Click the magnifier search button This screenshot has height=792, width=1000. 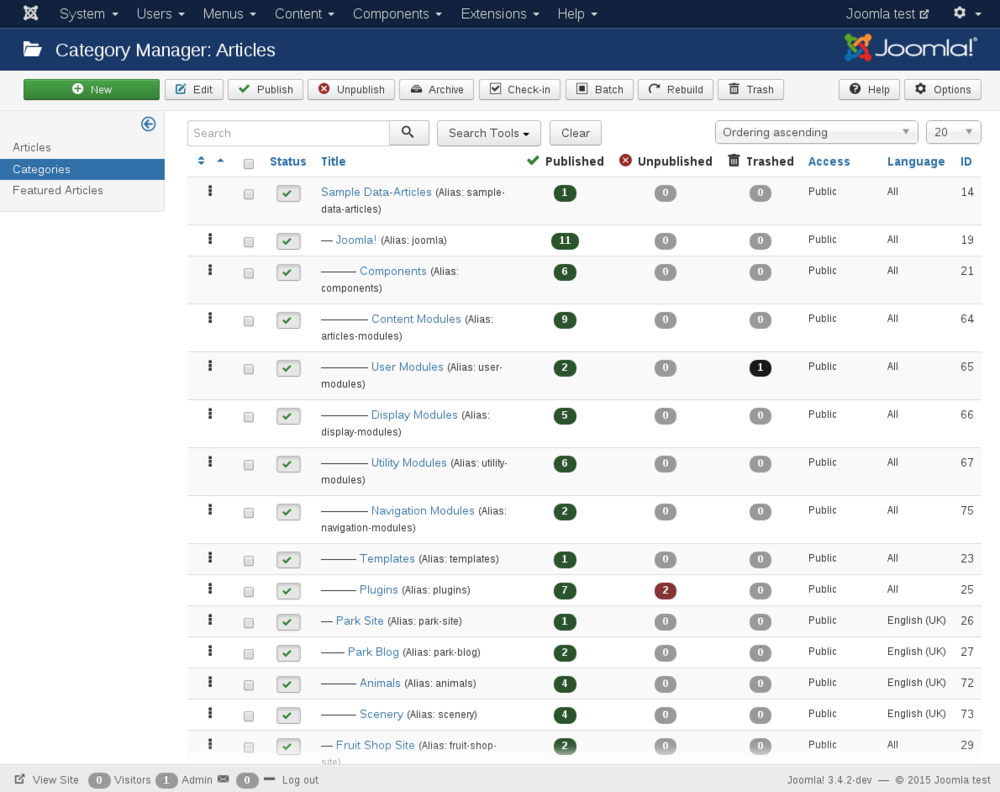pyautogui.click(x=408, y=133)
